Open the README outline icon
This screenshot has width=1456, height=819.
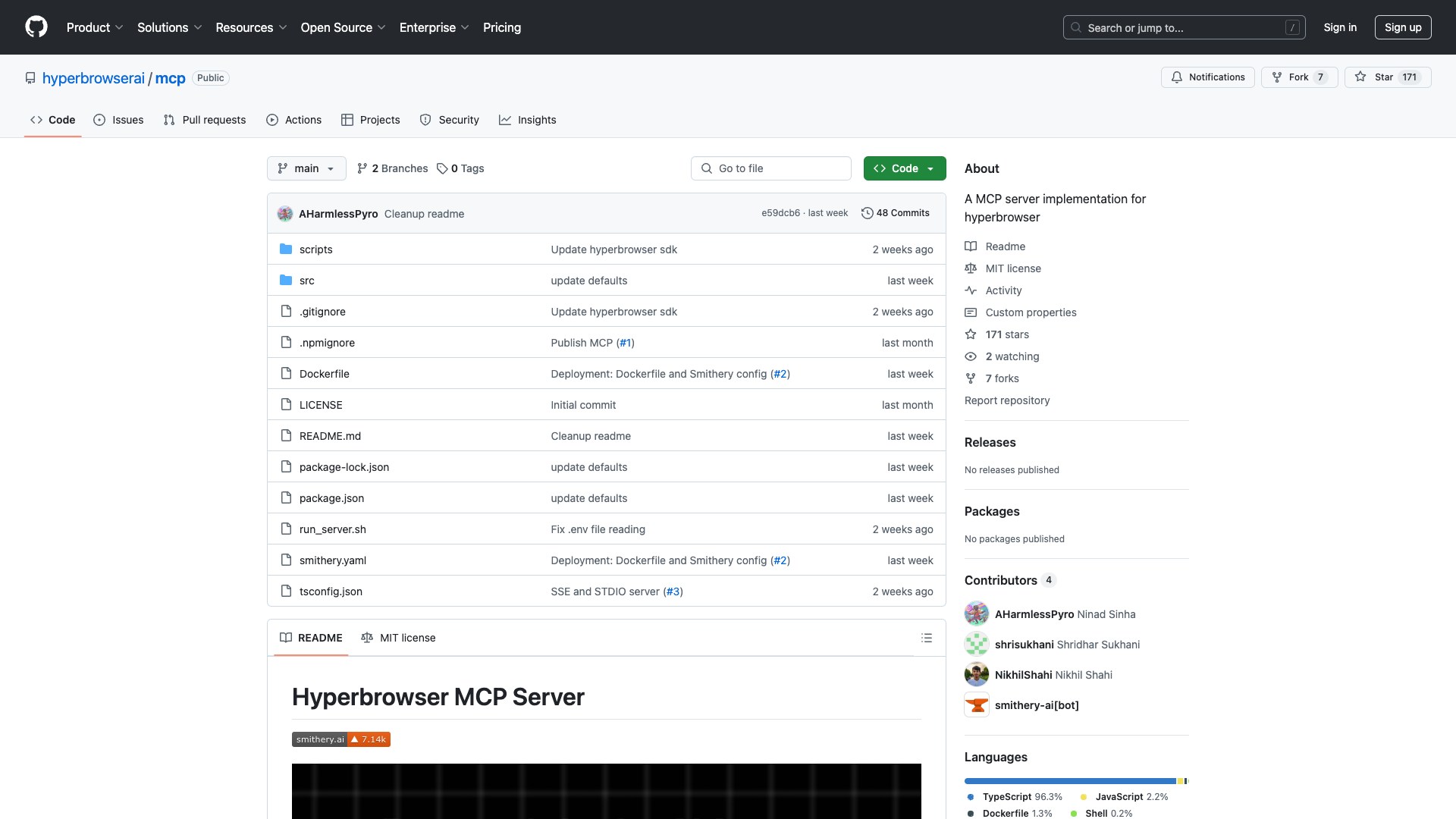coord(927,638)
